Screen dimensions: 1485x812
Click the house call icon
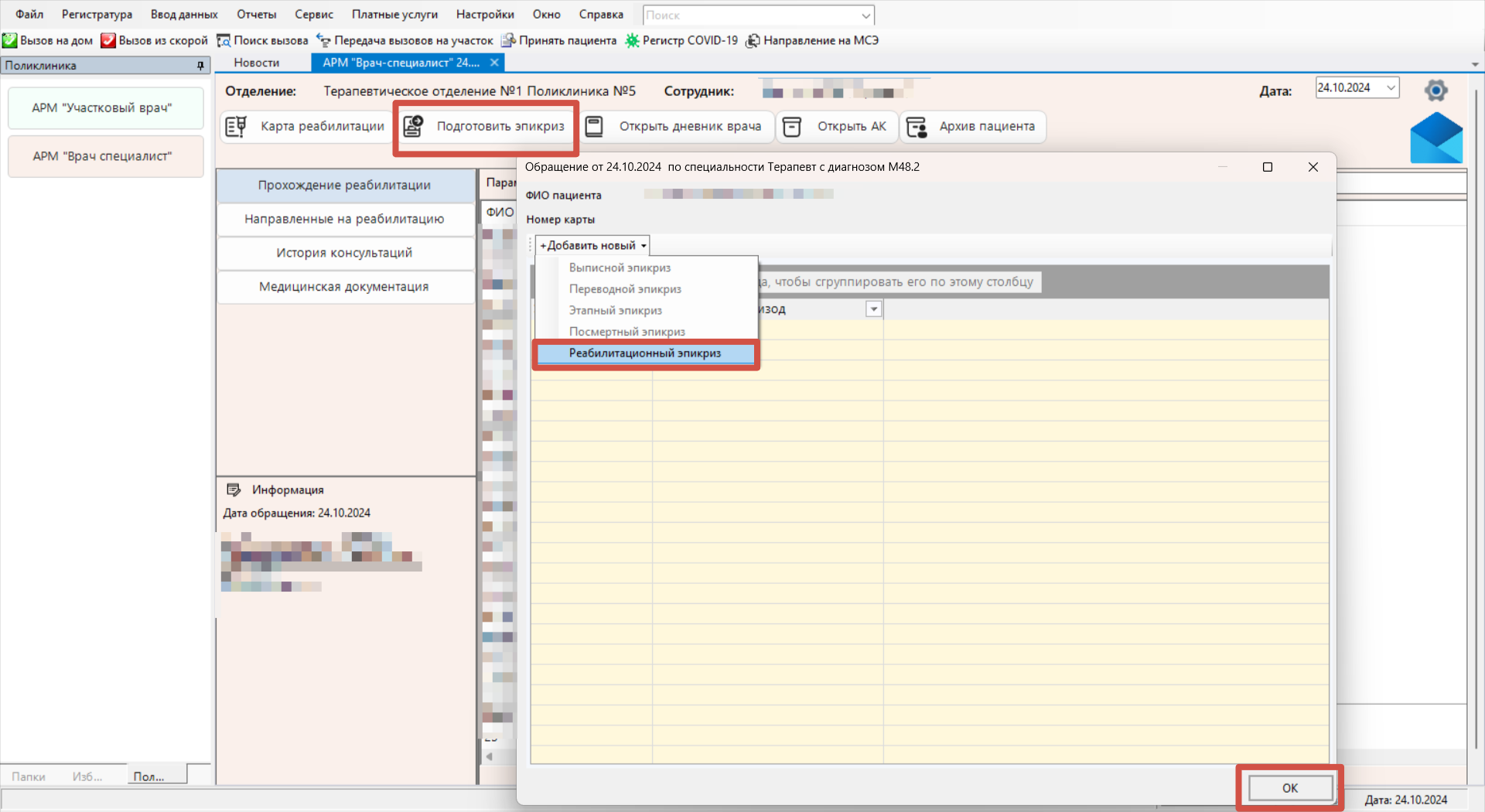[10, 40]
